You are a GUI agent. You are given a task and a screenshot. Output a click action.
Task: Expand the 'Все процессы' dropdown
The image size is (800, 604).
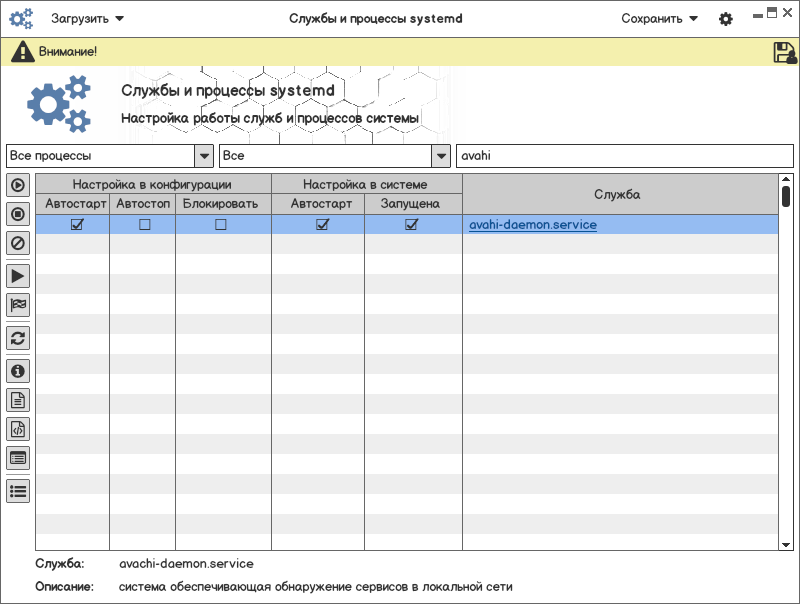click(x=204, y=156)
